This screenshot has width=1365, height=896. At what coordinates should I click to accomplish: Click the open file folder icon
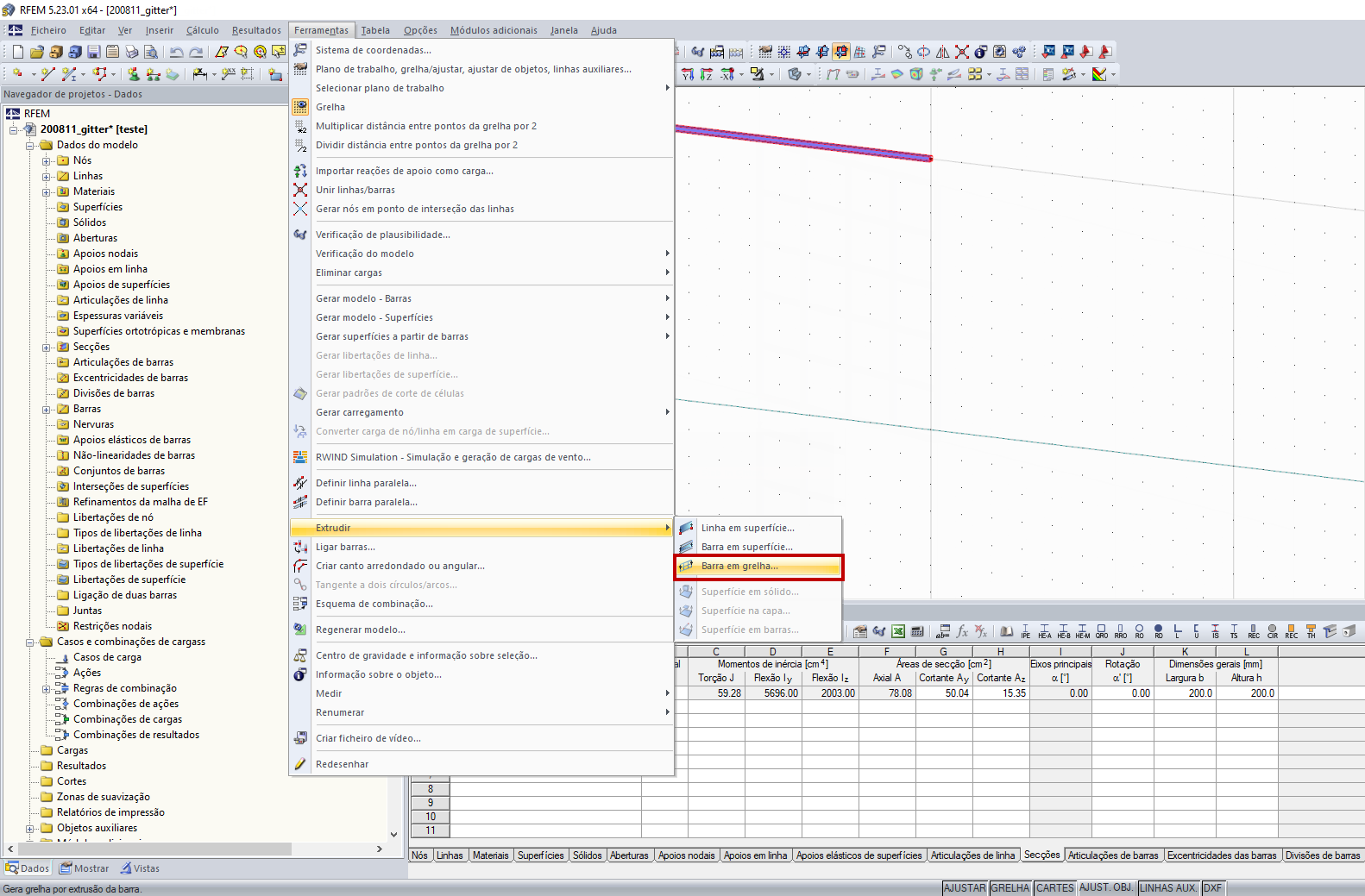coord(36,52)
